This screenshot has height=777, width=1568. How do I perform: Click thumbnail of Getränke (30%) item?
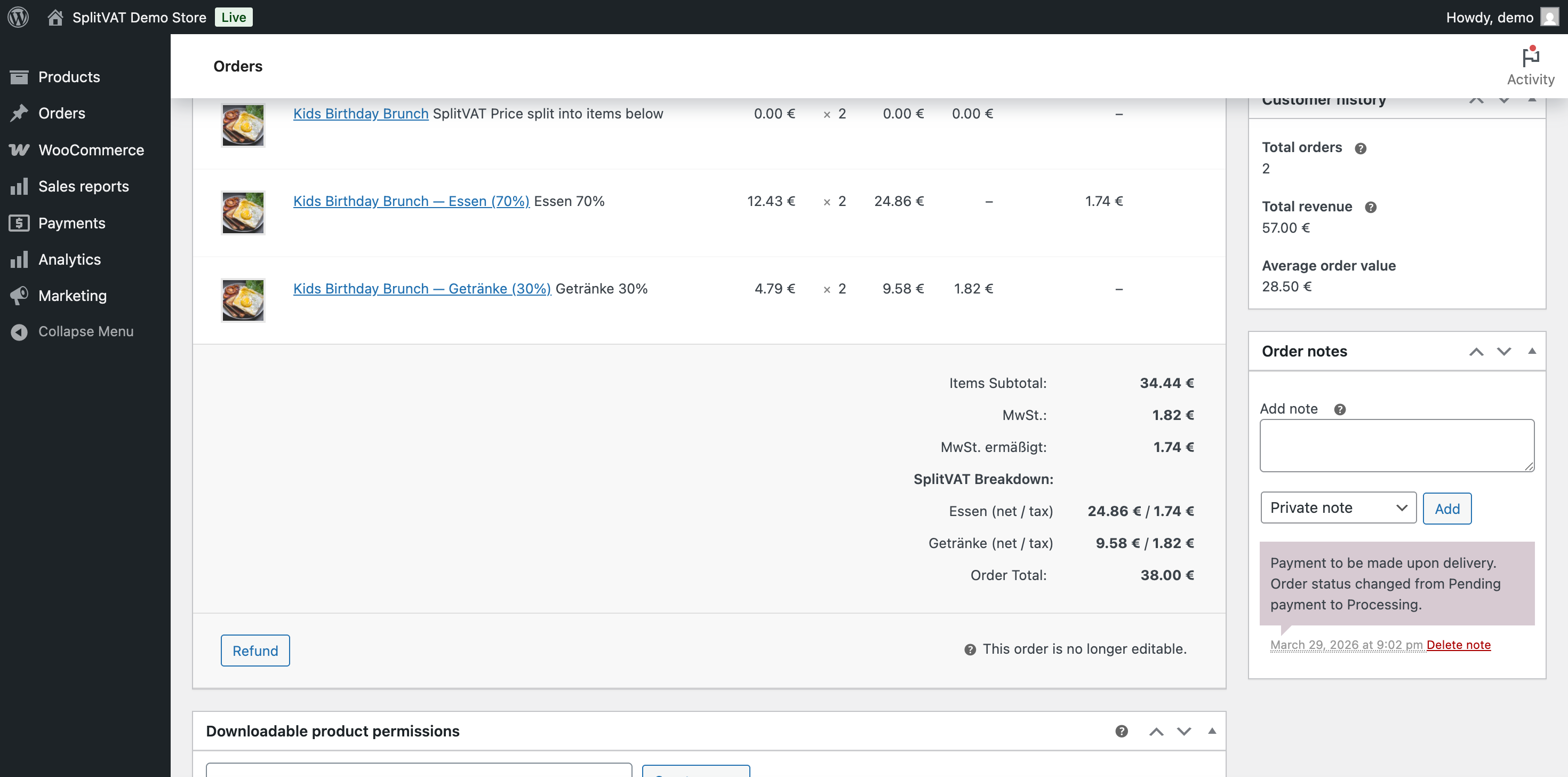243,300
